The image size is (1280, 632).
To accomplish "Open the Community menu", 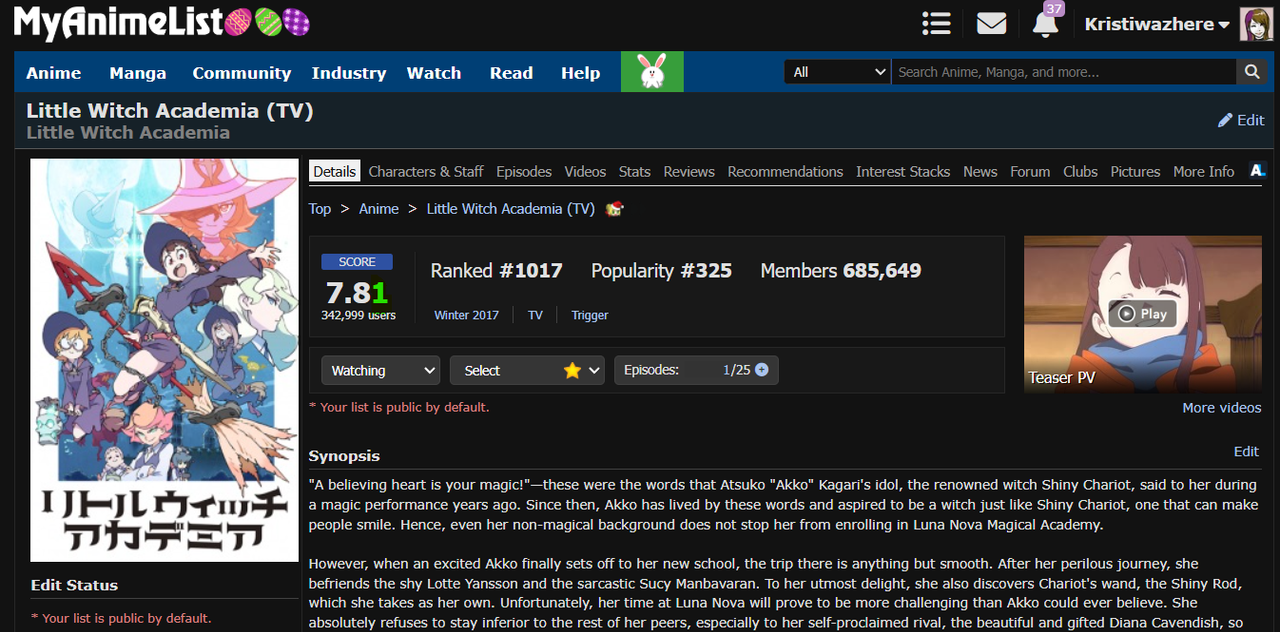I will [242, 73].
